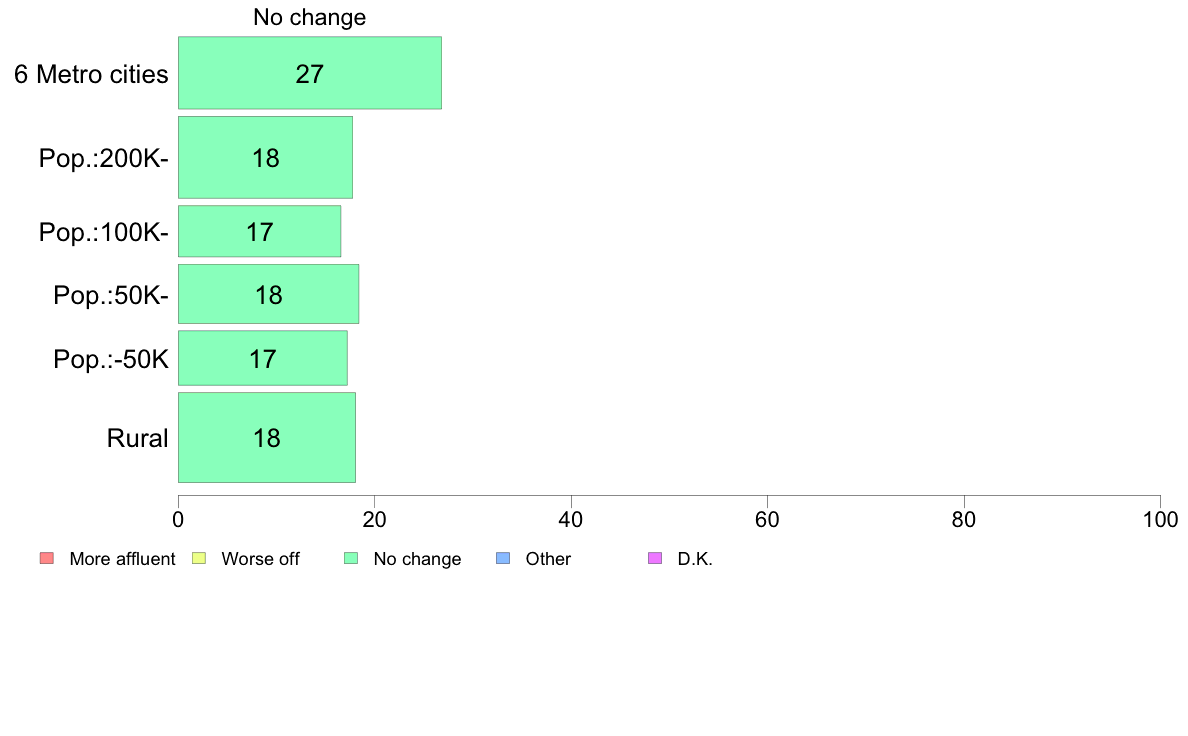Select the Pop.:50K- bar showing 18
This screenshot has height=736, width=1188.
(268, 294)
